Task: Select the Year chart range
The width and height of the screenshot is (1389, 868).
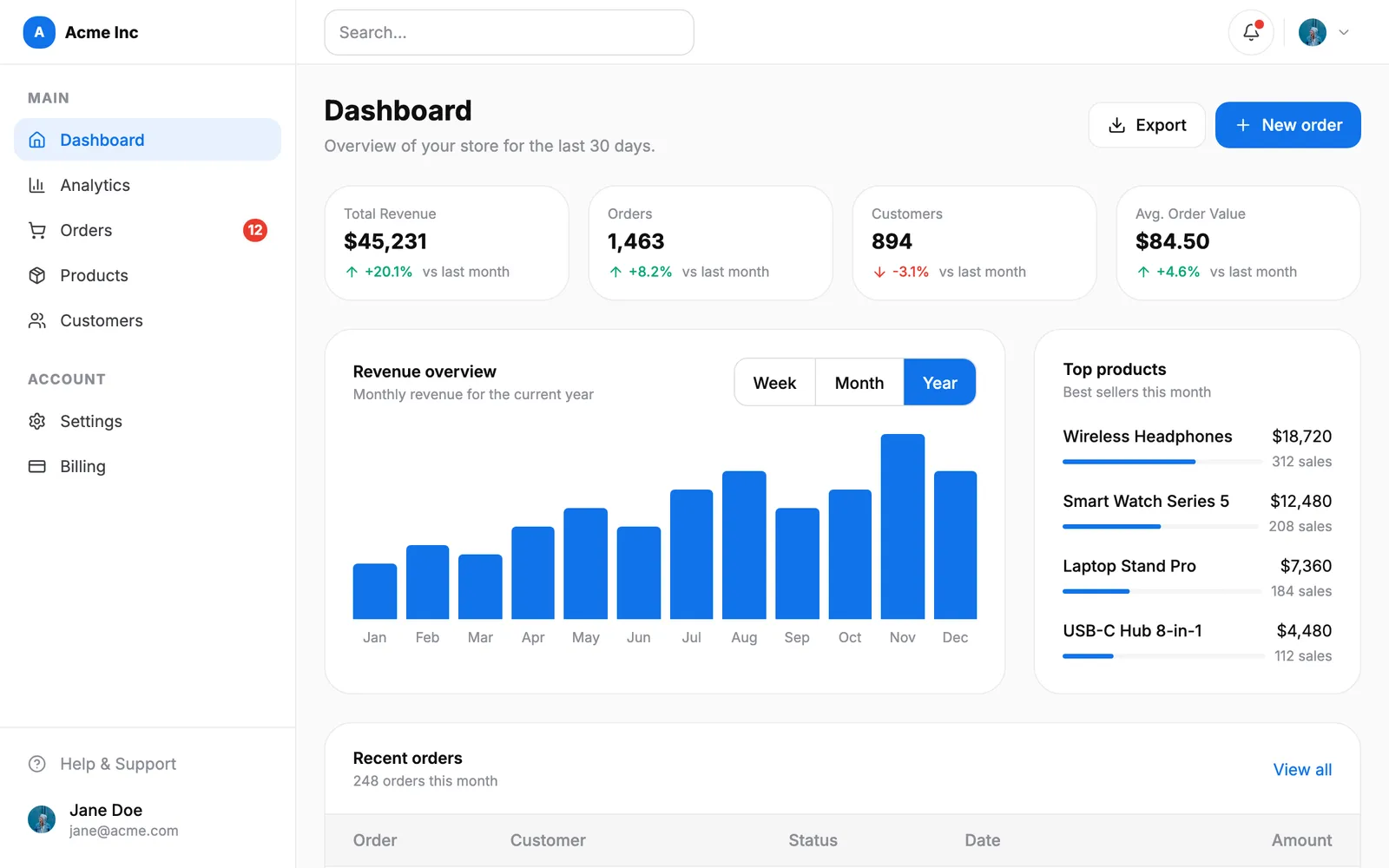Action: point(940,383)
